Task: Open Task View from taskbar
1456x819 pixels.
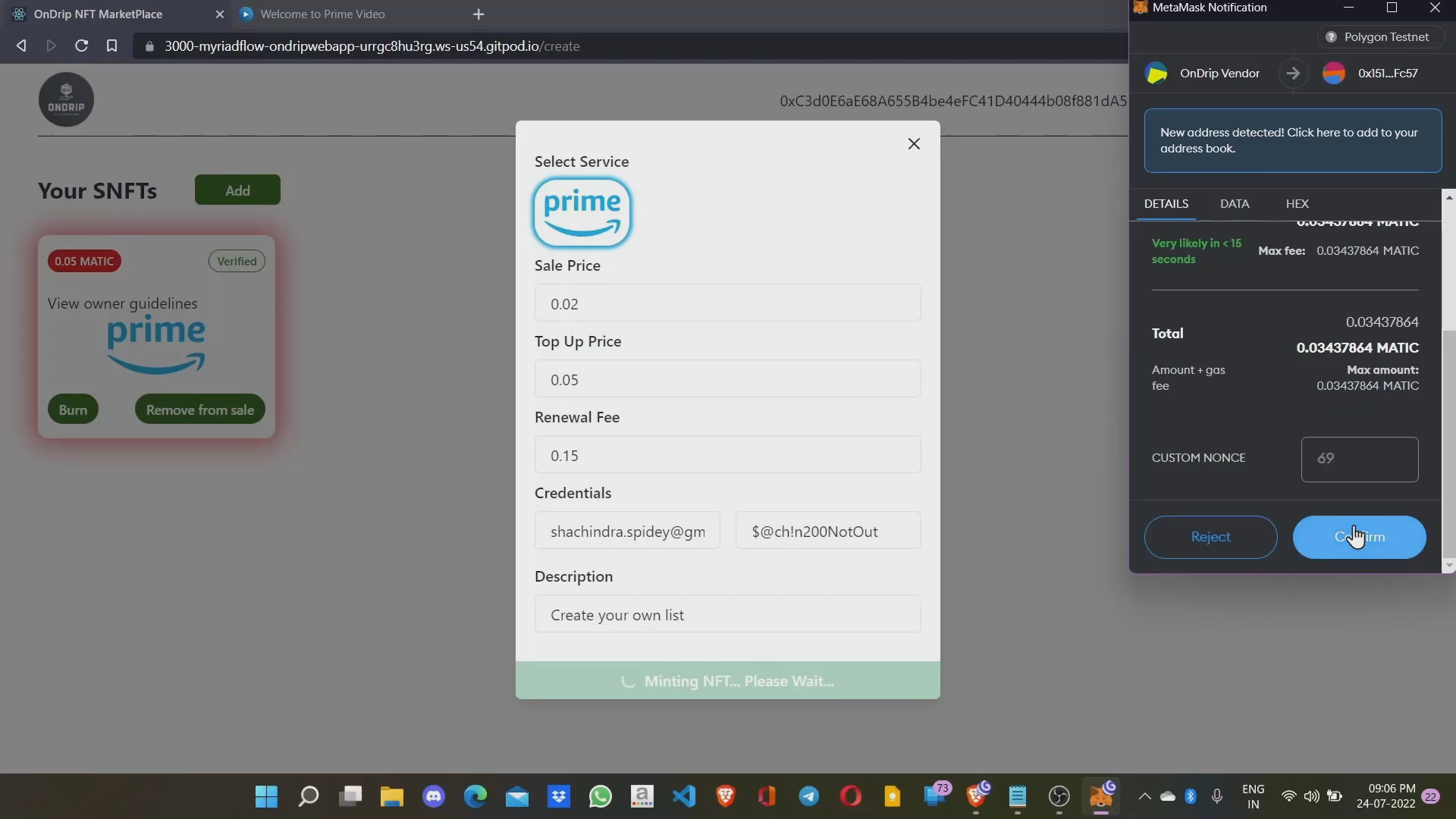Action: point(350,796)
